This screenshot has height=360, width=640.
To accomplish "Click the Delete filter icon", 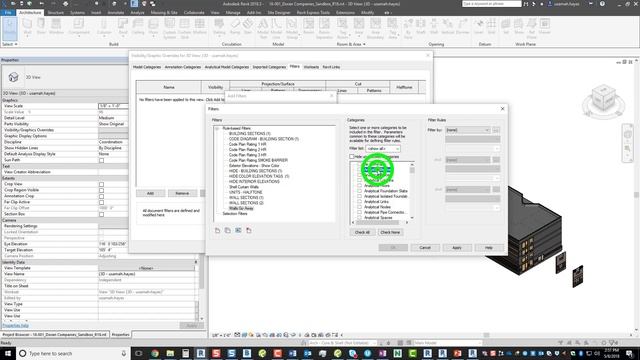I will [x=249, y=231].
